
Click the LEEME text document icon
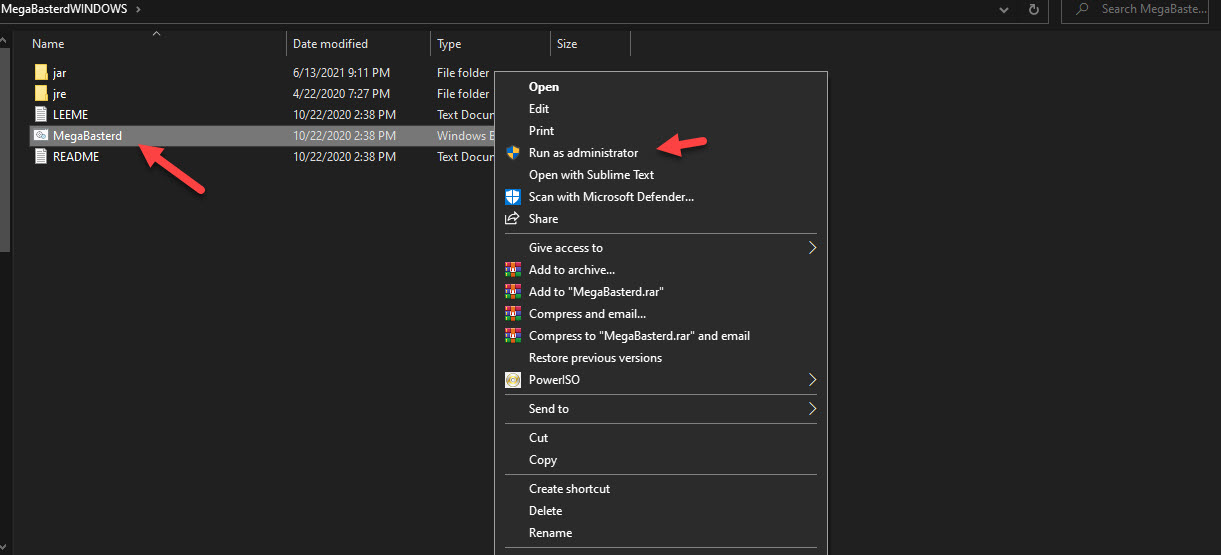41,115
